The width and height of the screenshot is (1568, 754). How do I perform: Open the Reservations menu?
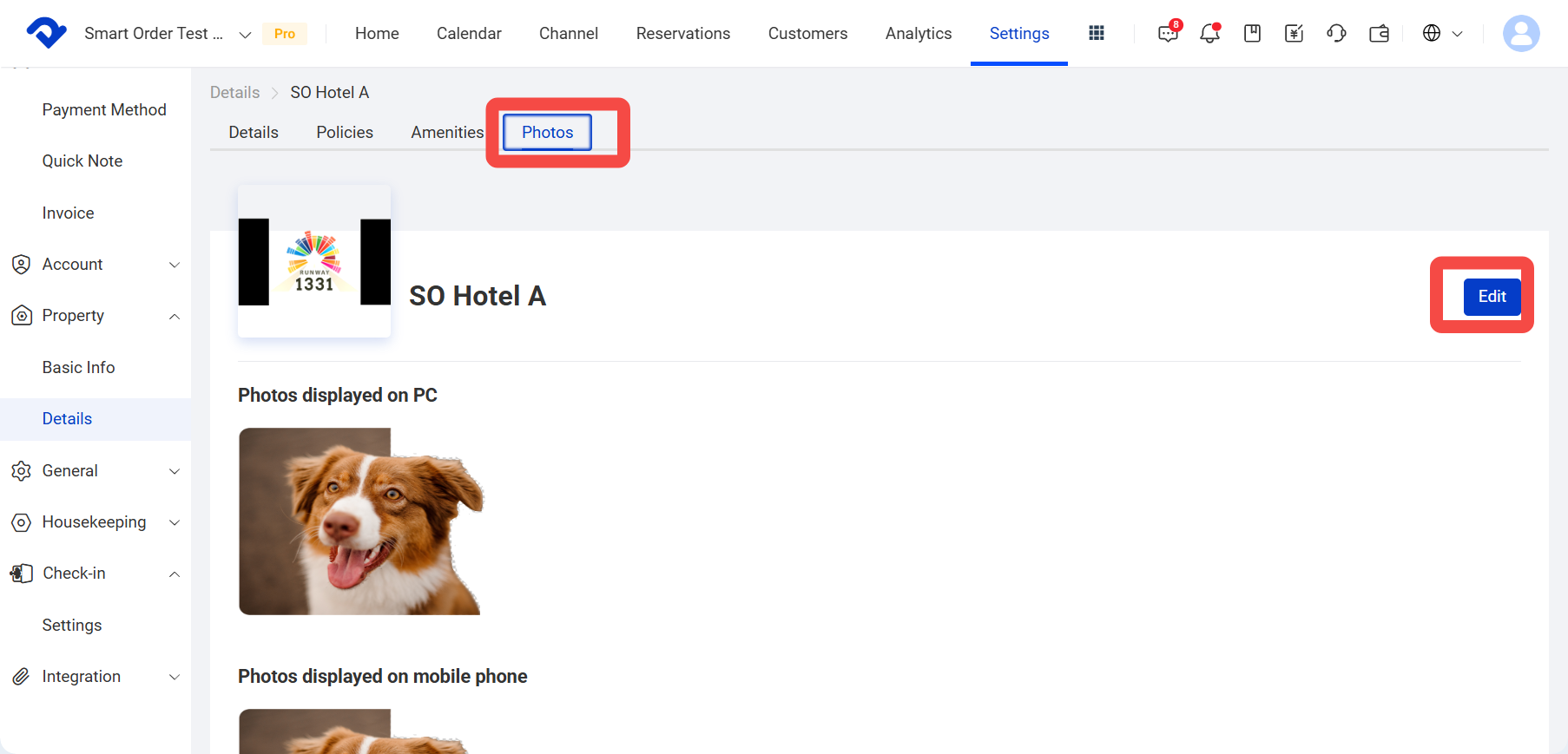click(x=683, y=33)
